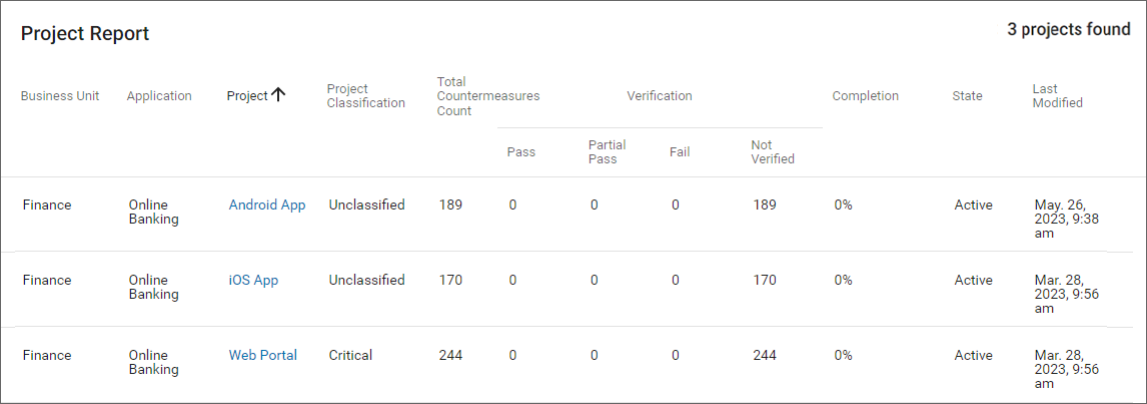
Task: Sort by Project Classification header
Action: 366,96
